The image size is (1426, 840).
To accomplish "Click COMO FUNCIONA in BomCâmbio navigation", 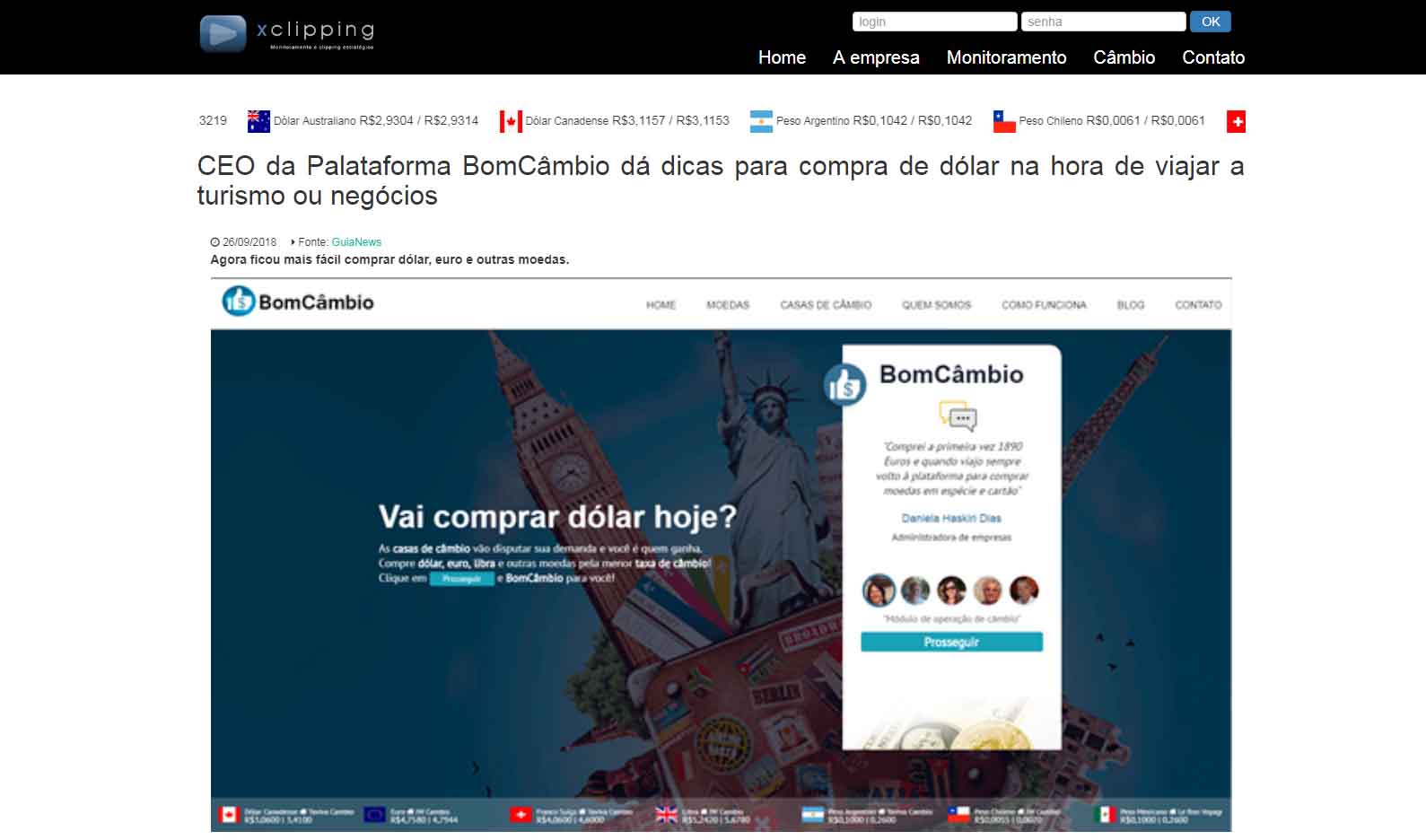I will [x=1044, y=305].
